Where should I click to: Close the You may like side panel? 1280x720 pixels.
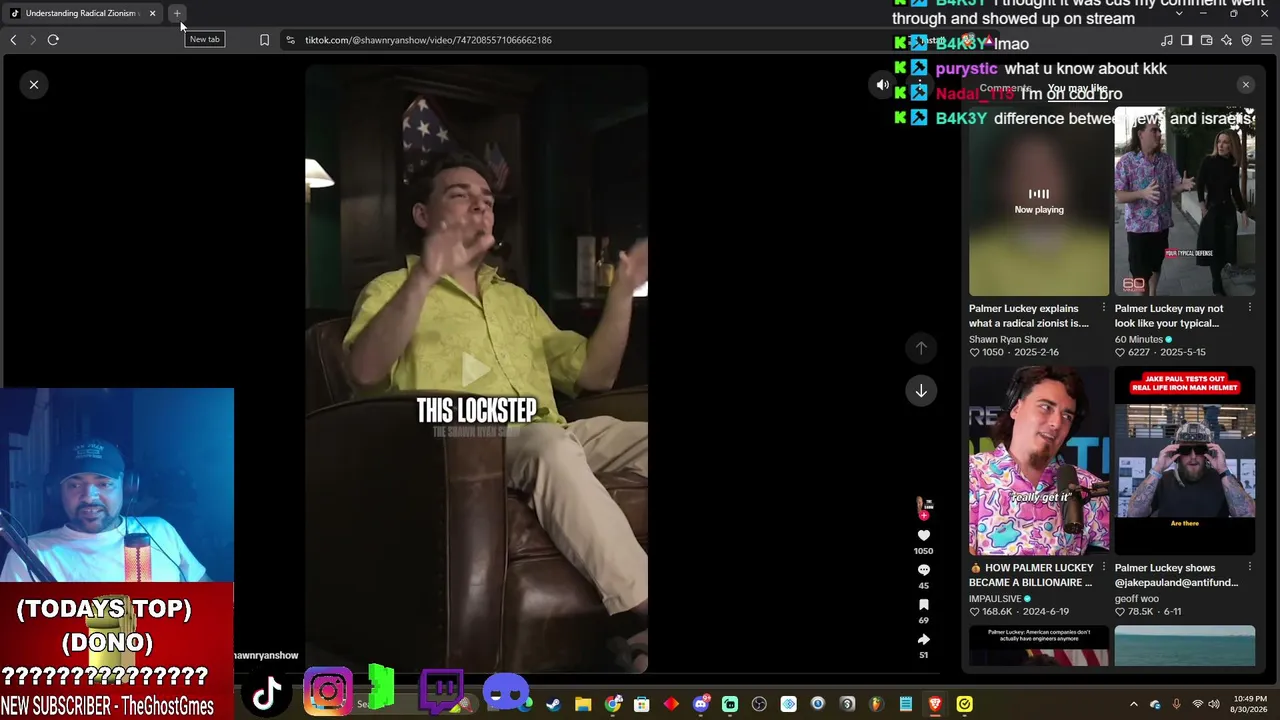point(1246,85)
